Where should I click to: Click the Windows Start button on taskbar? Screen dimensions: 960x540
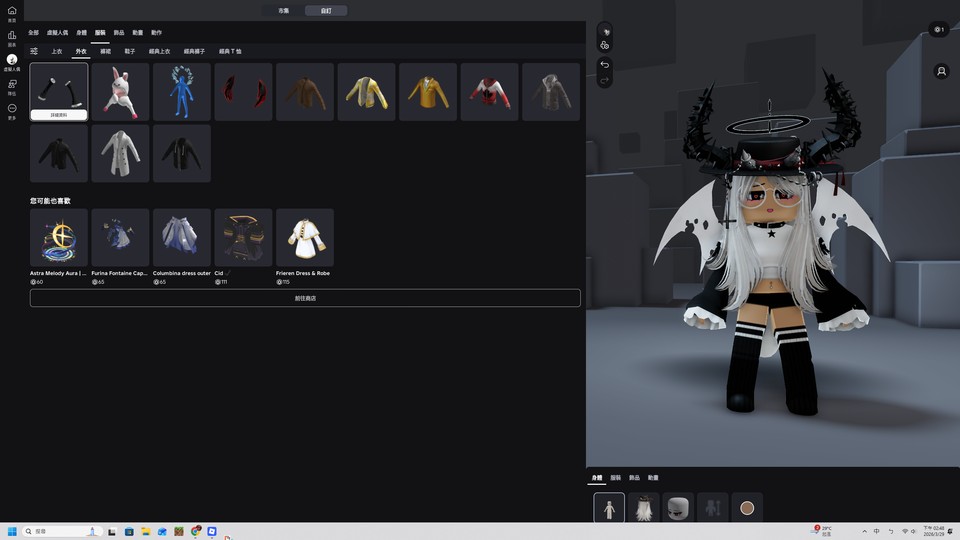13,531
